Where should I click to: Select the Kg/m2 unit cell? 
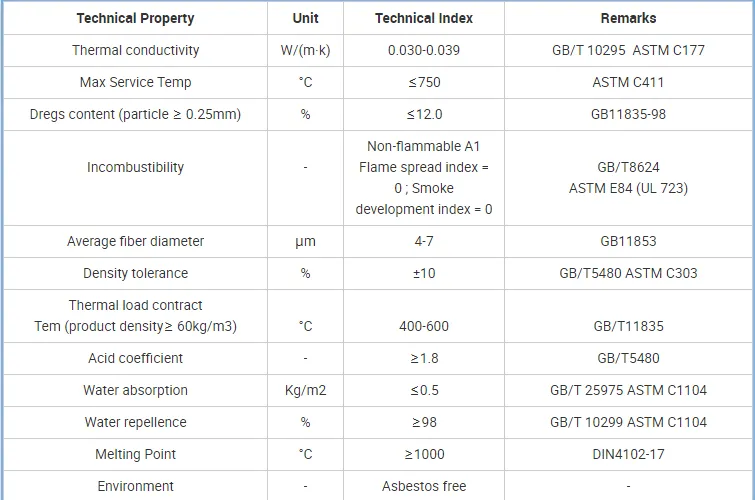(x=305, y=390)
